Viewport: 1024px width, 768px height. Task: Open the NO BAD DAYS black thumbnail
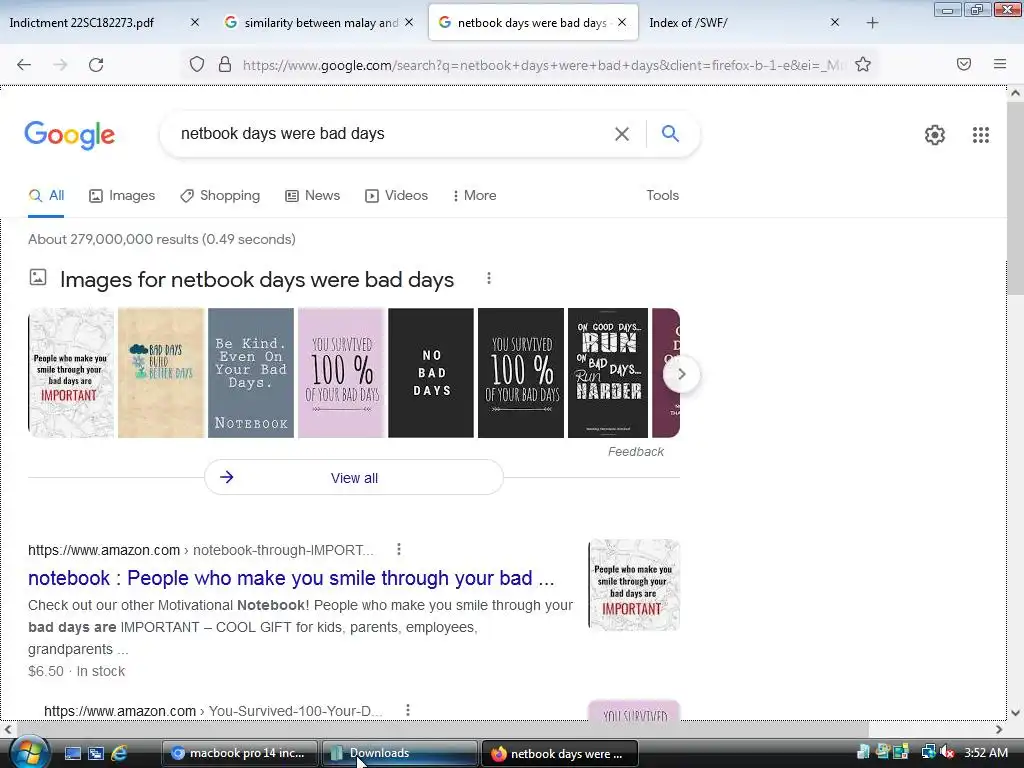pos(431,373)
